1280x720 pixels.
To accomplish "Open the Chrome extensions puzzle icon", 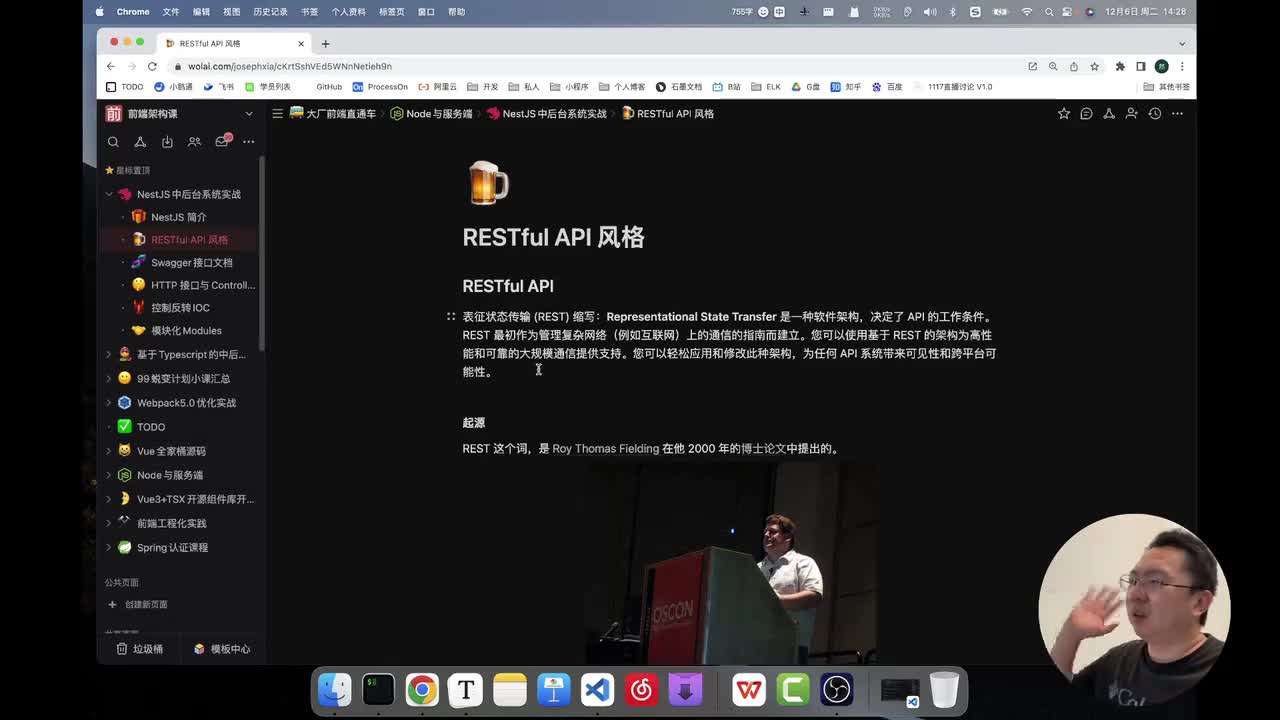I will pos(1120,66).
